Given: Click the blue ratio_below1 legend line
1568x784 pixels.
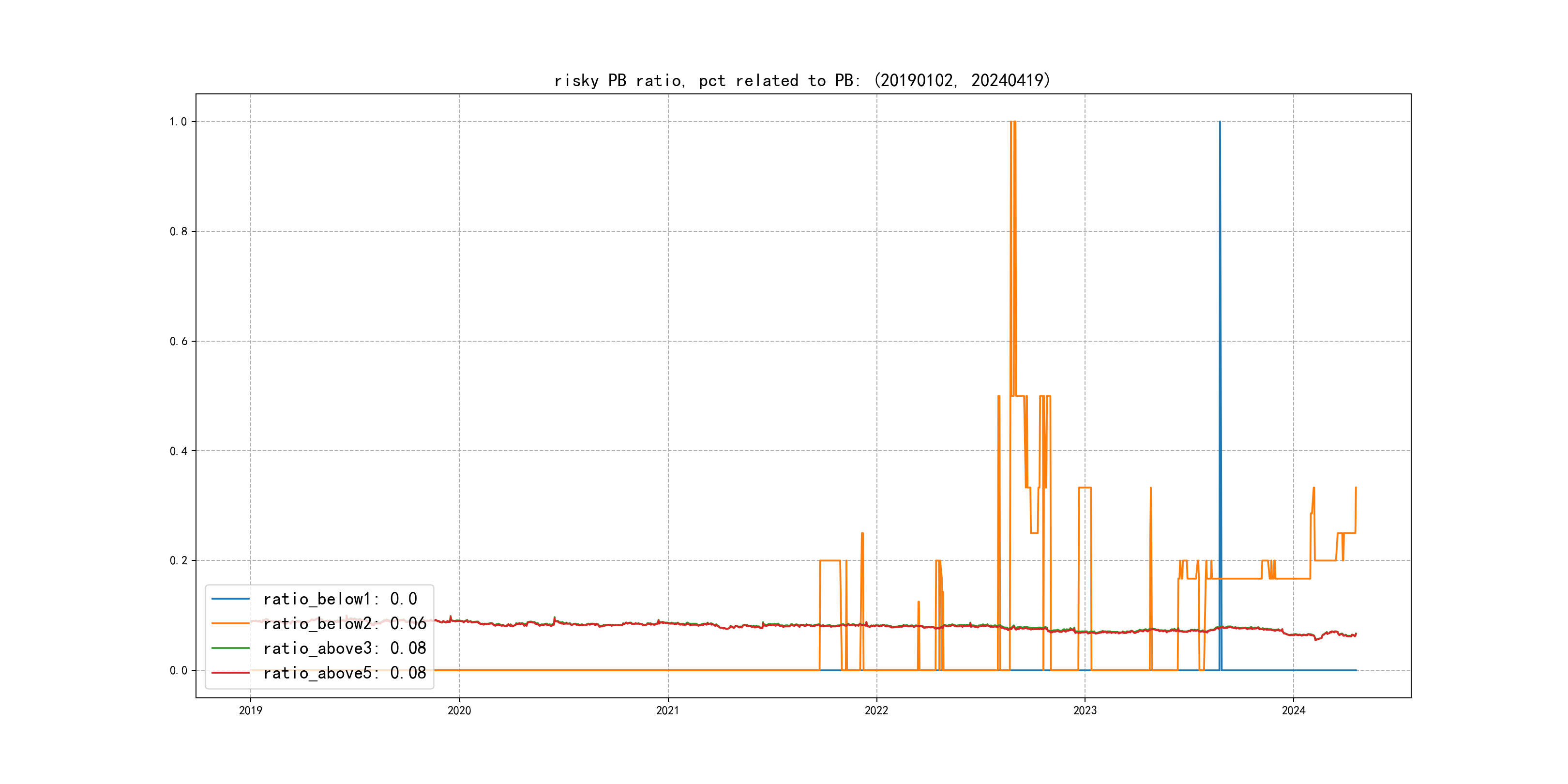Looking at the screenshot, I should coord(230,599).
